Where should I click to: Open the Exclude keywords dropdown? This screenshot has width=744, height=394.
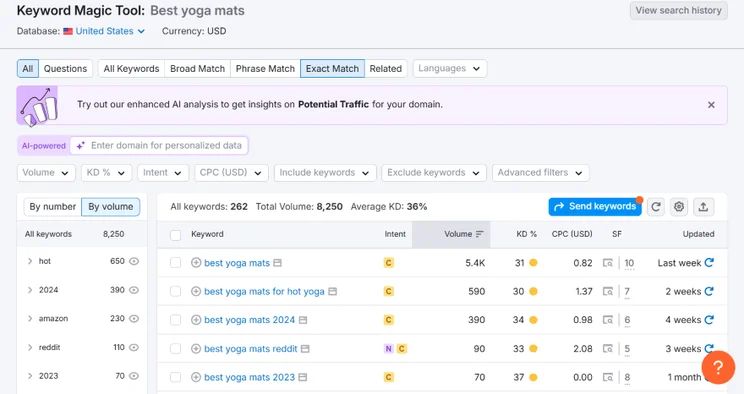coord(434,173)
